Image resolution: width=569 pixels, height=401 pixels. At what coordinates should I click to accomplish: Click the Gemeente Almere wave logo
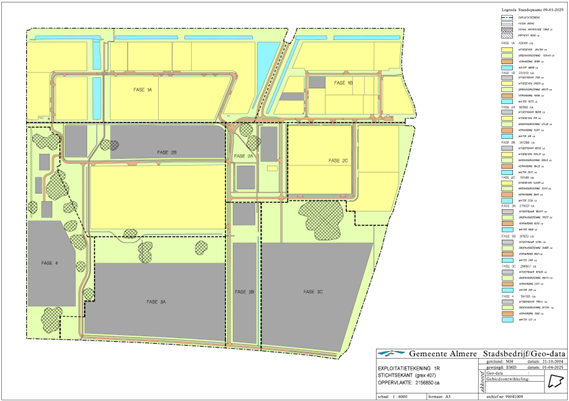point(391,353)
